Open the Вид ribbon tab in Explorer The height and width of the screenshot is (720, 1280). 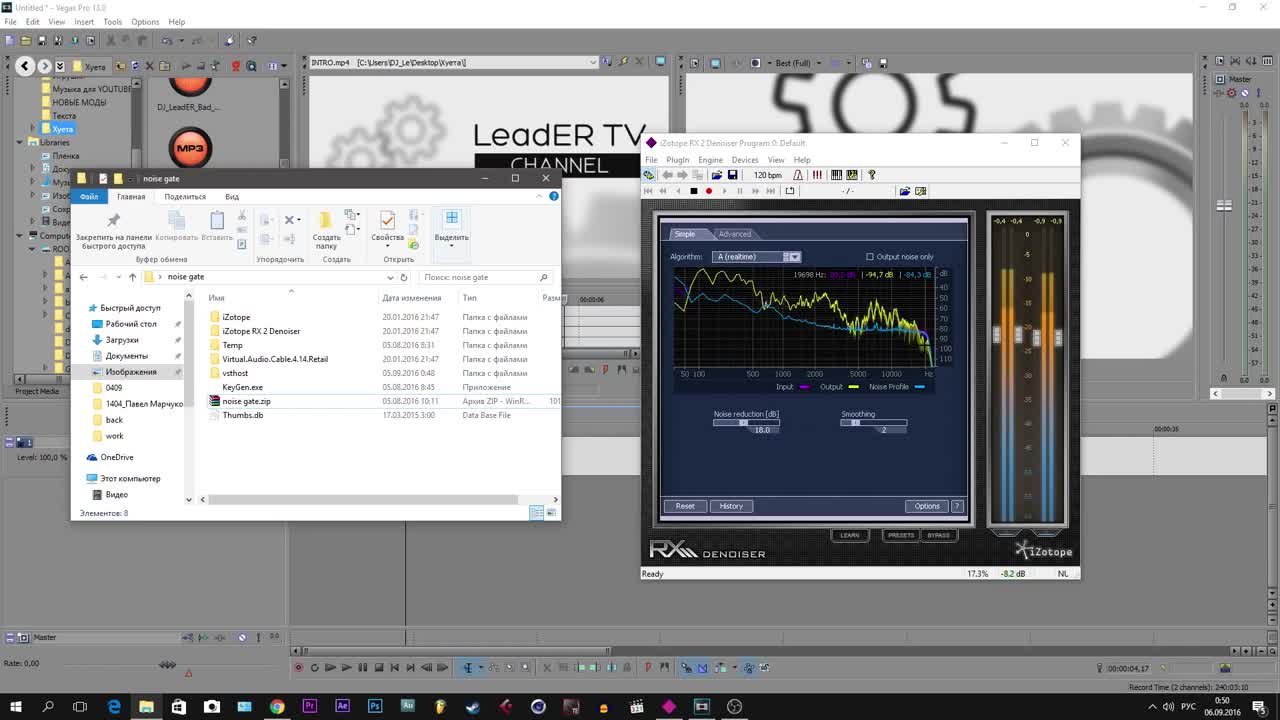232,196
